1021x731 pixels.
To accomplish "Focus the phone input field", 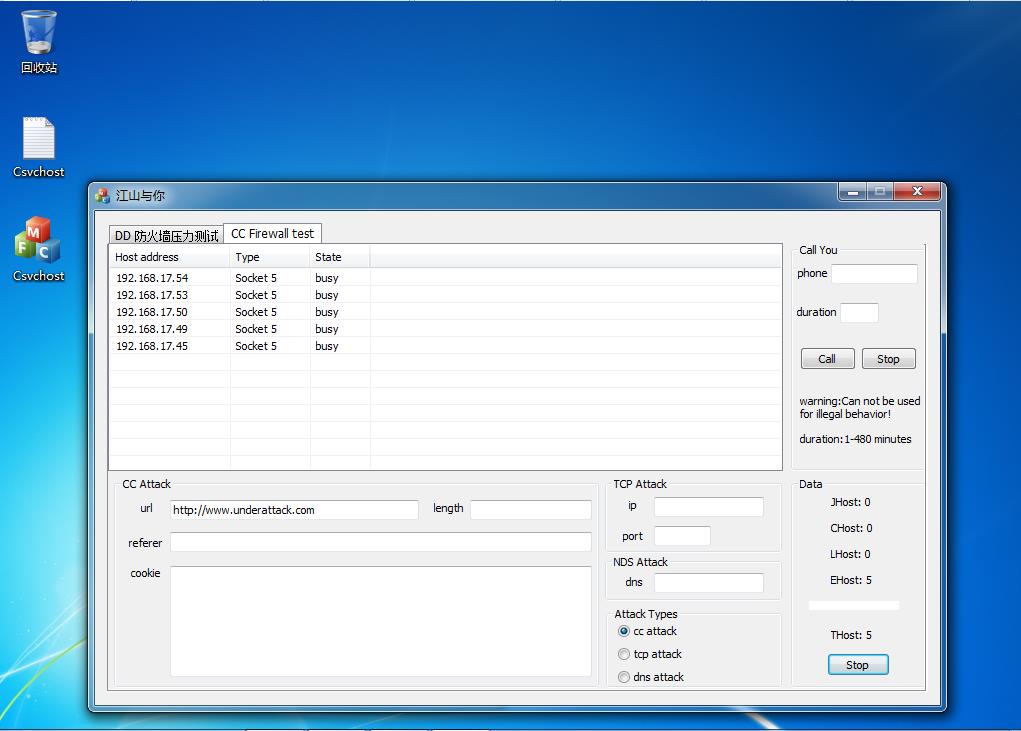I will pyautogui.click(x=873, y=274).
